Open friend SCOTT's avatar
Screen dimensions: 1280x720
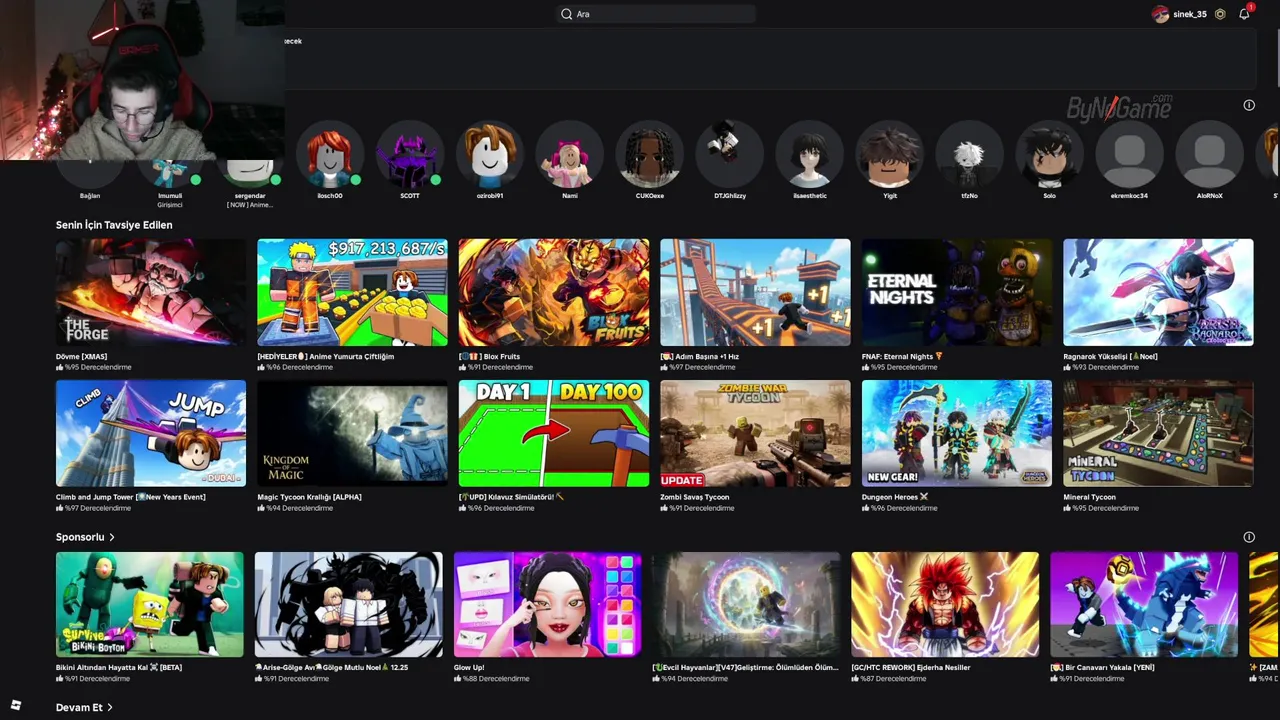pos(410,154)
